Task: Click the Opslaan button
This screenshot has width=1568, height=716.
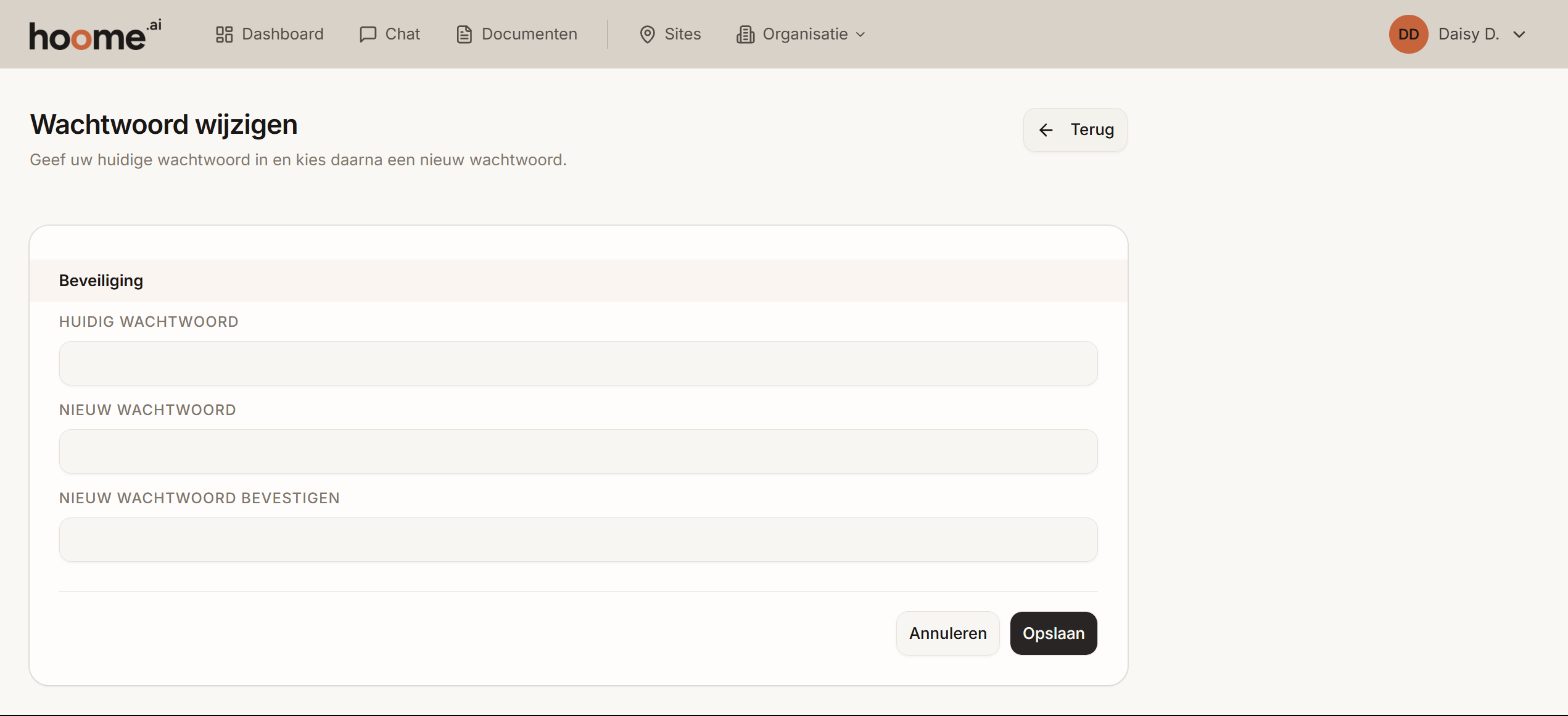Action: click(1054, 634)
